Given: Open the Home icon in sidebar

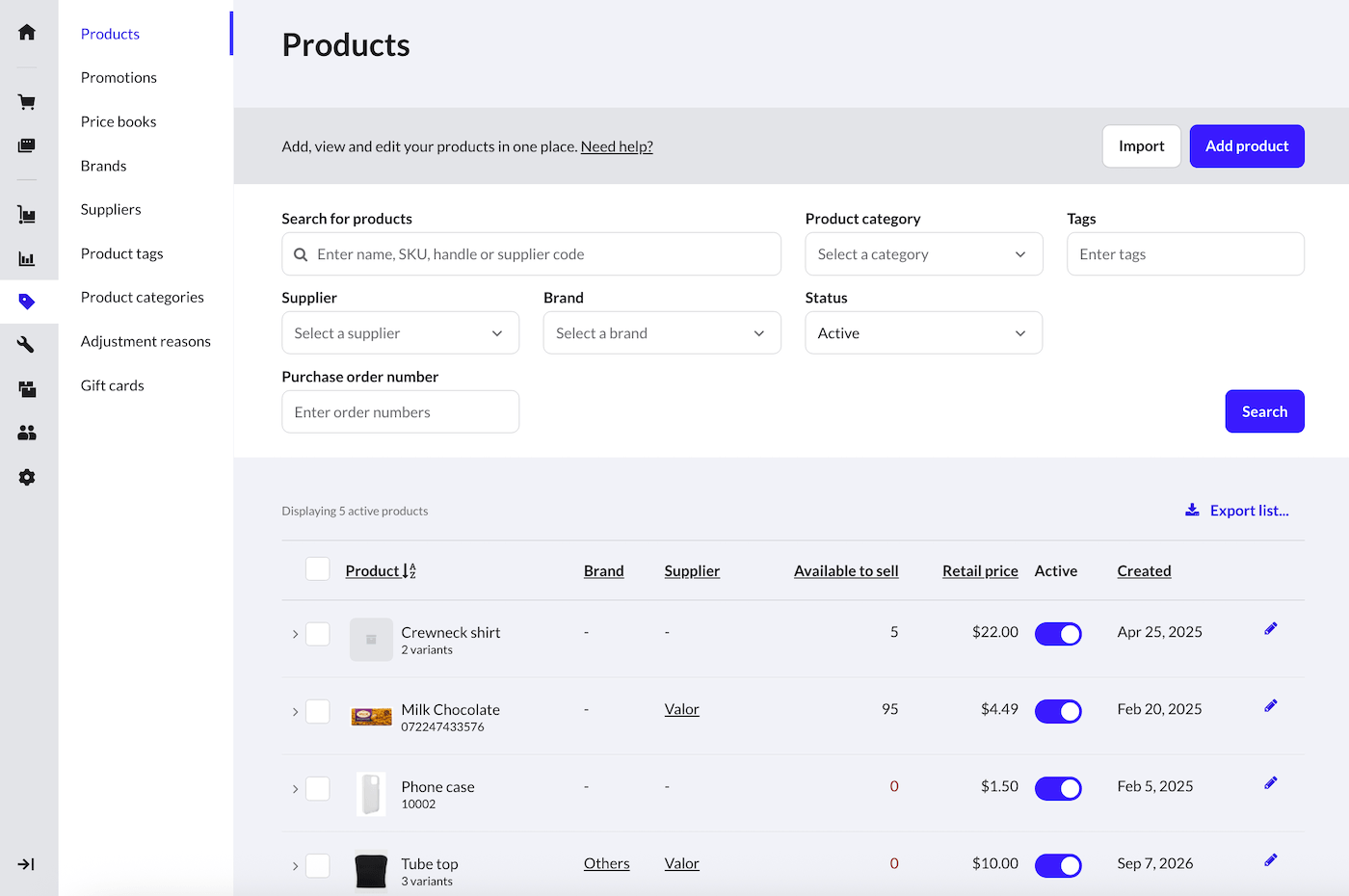Looking at the screenshot, I should tap(27, 33).
